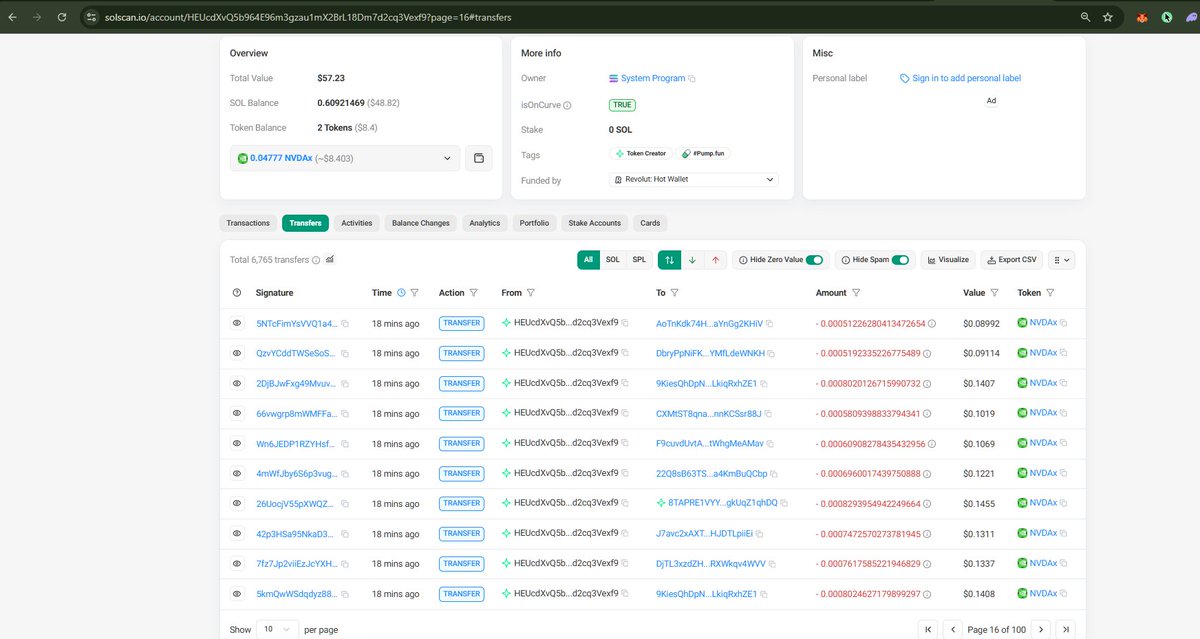Screen dimensions: 1200x639
Task: Preview transaction 2DjBJwFxg49Mvuv with eye icon
Action: coord(237,383)
